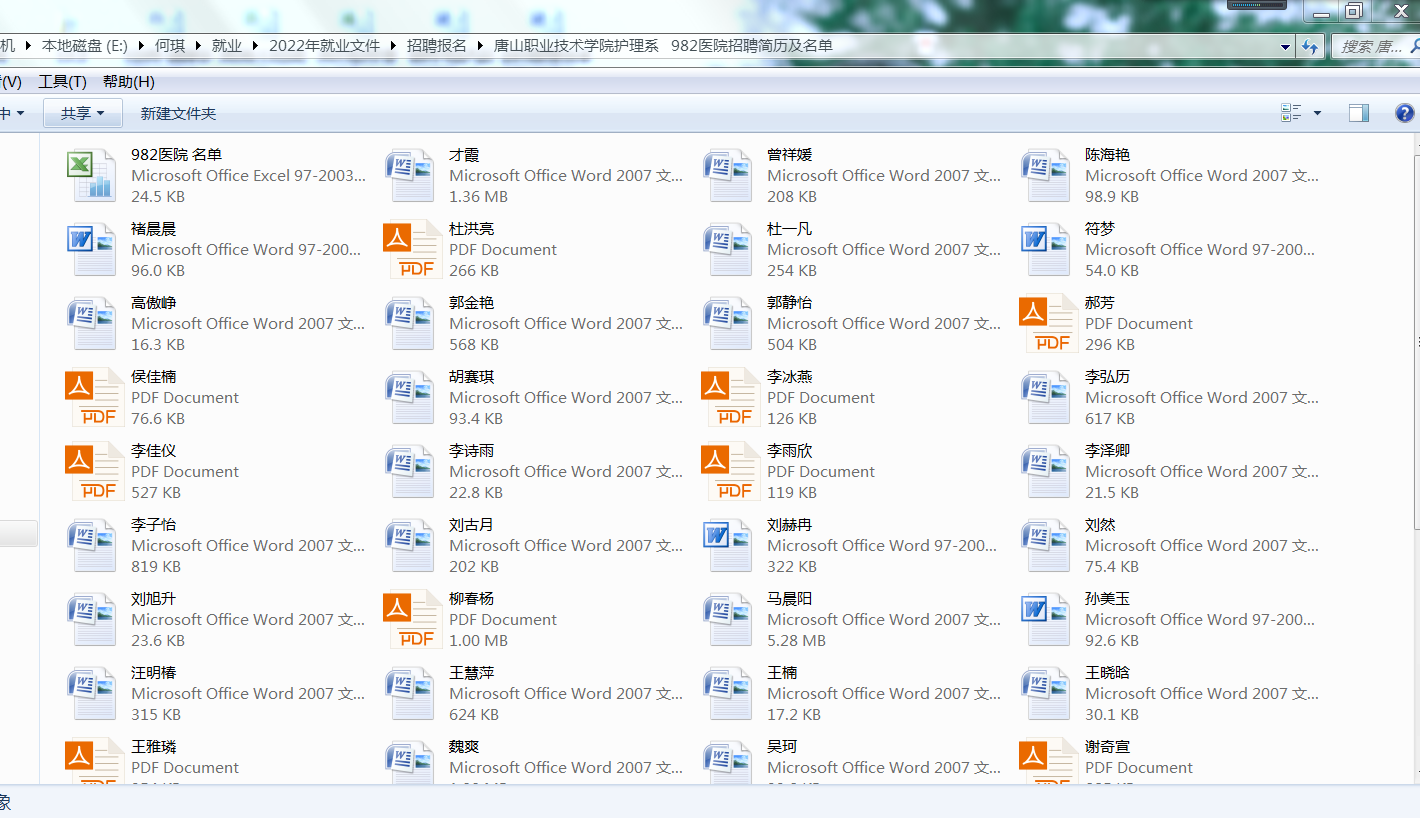The width and height of the screenshot is (1420, 818).
Task: Click the search box in the folder
Action: coord(1370,47)
